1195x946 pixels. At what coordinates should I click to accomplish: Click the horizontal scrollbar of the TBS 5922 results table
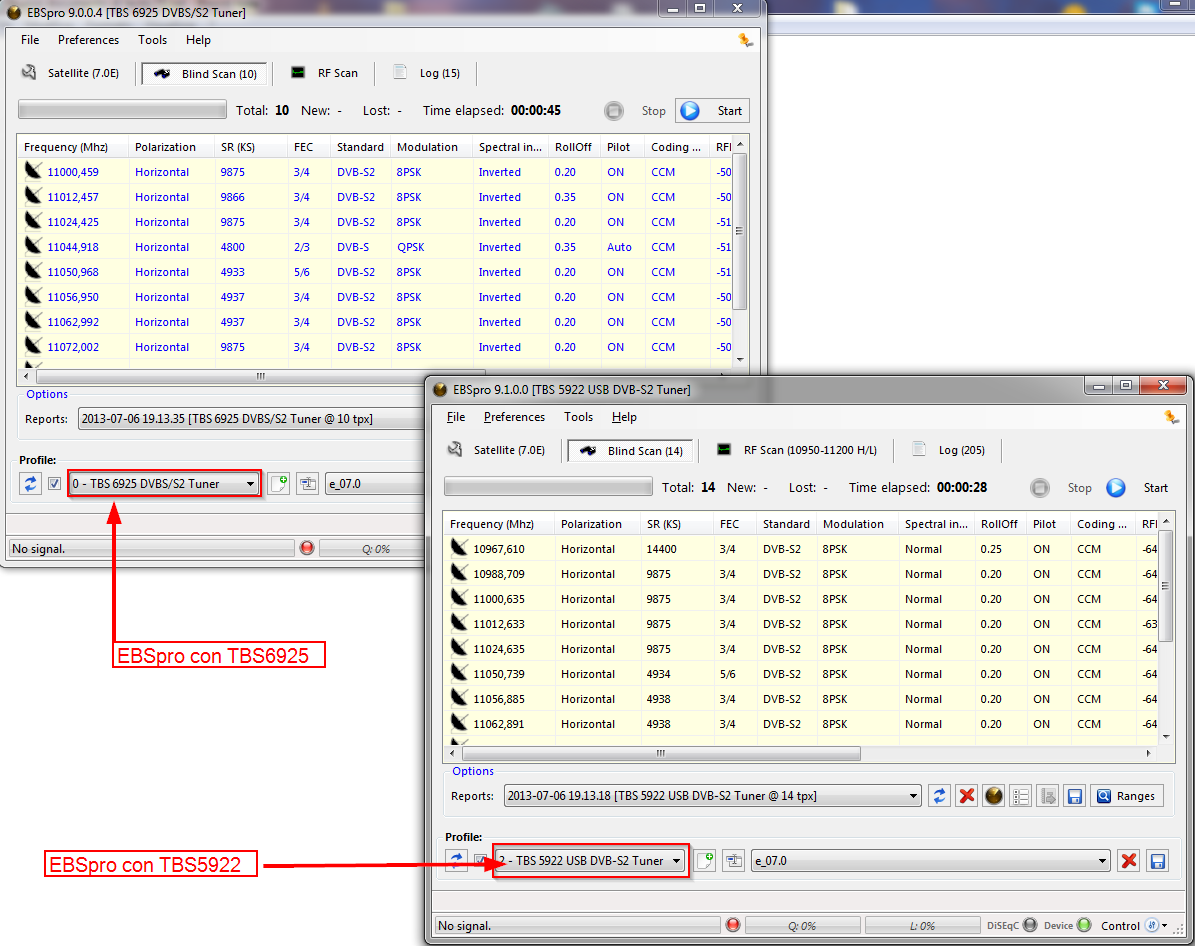point(661,753)
